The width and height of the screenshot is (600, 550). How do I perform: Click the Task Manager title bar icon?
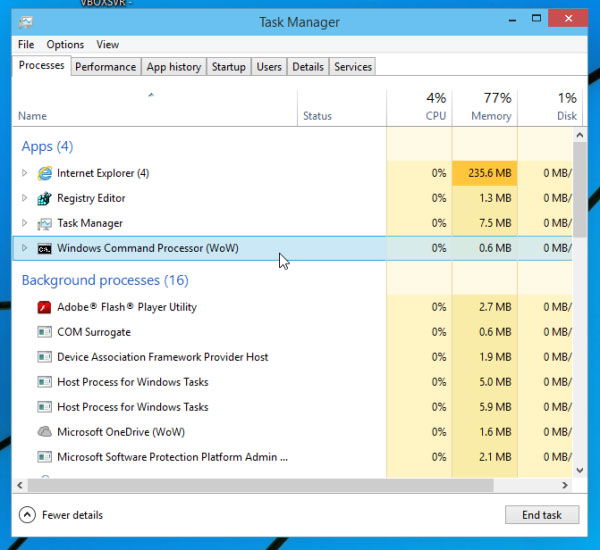pyautogui.click(x=26, y=23)
